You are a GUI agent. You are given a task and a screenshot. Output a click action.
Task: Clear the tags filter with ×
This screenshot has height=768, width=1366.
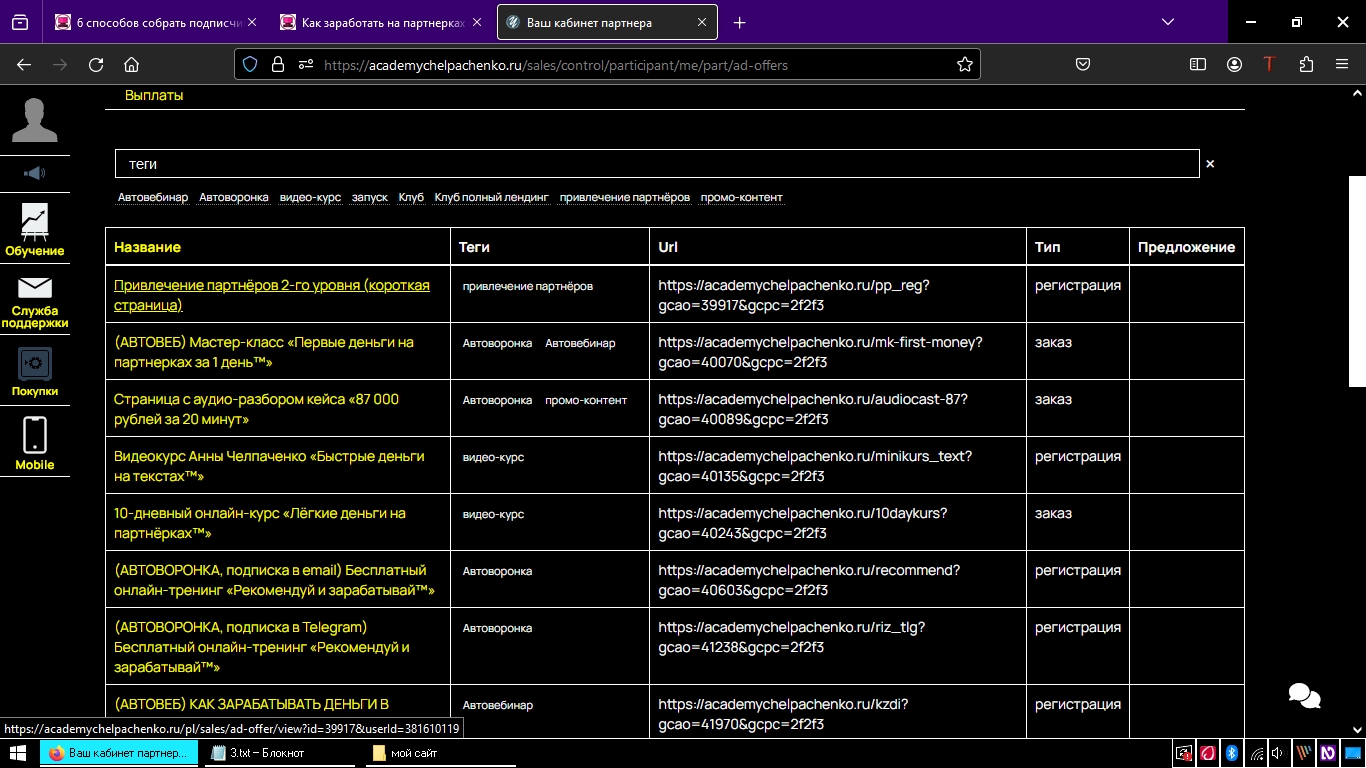1210,164
